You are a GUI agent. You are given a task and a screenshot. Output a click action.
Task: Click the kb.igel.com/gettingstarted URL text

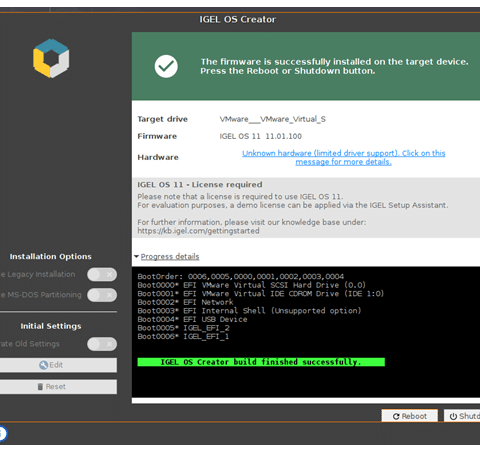pos(198,231)
